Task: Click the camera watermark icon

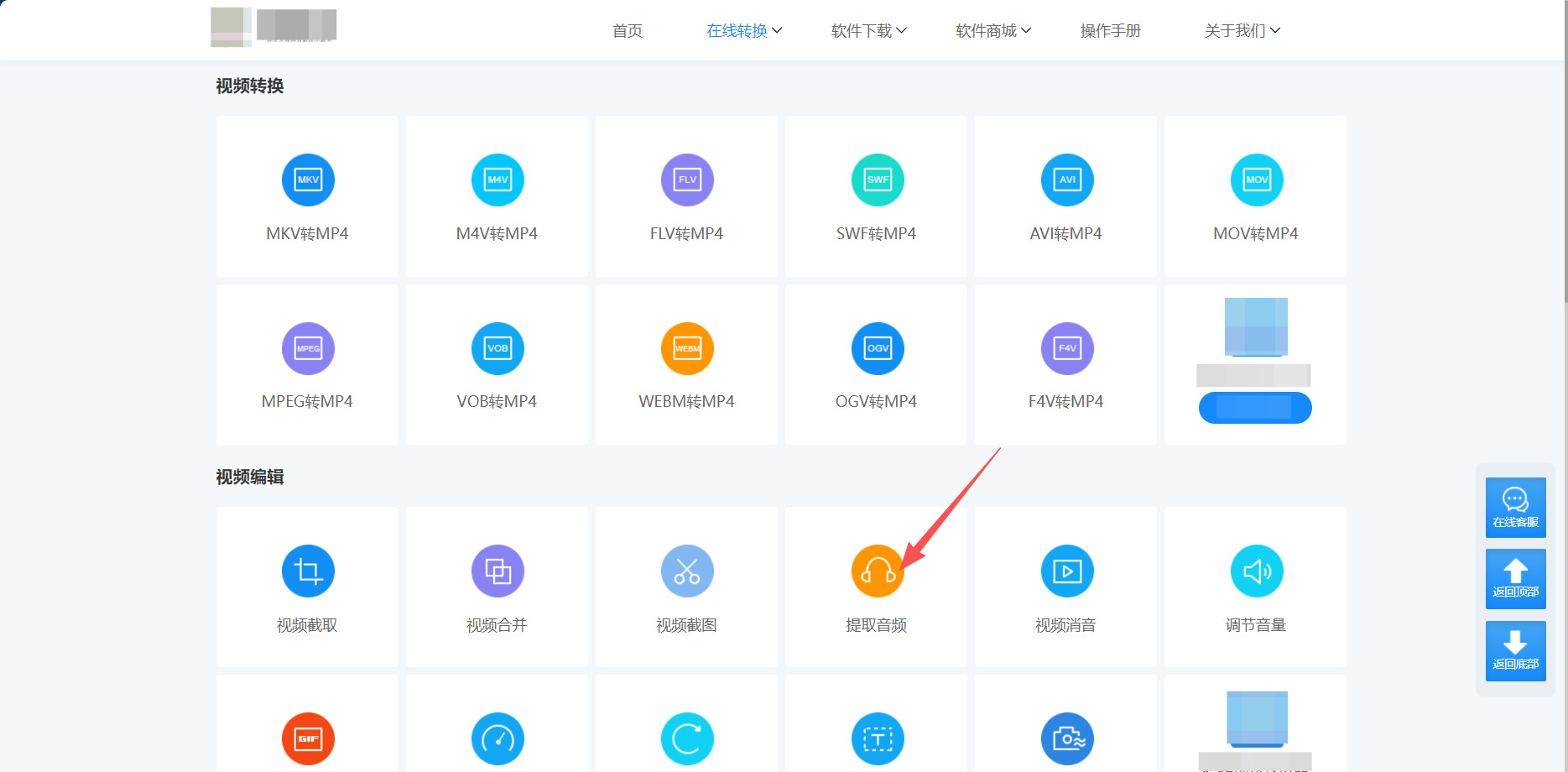Action: click(1067, 738)
